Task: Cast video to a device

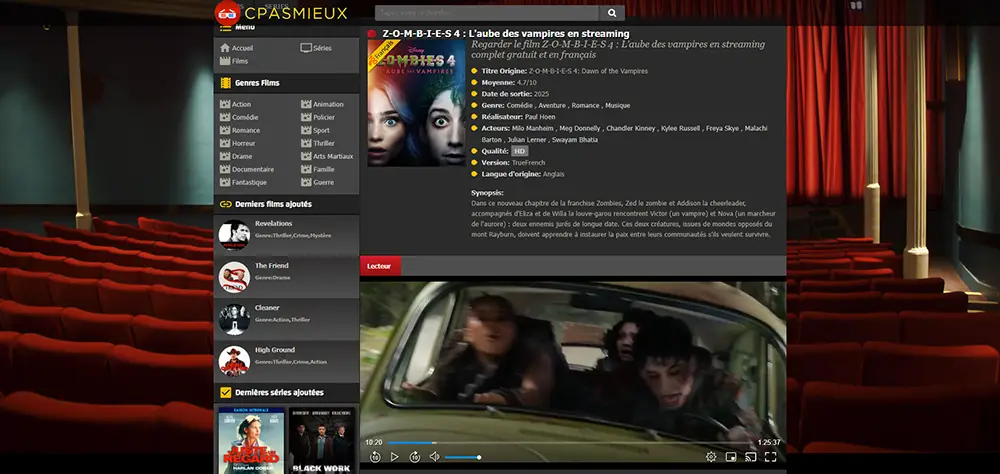Action: coord(751,457)
